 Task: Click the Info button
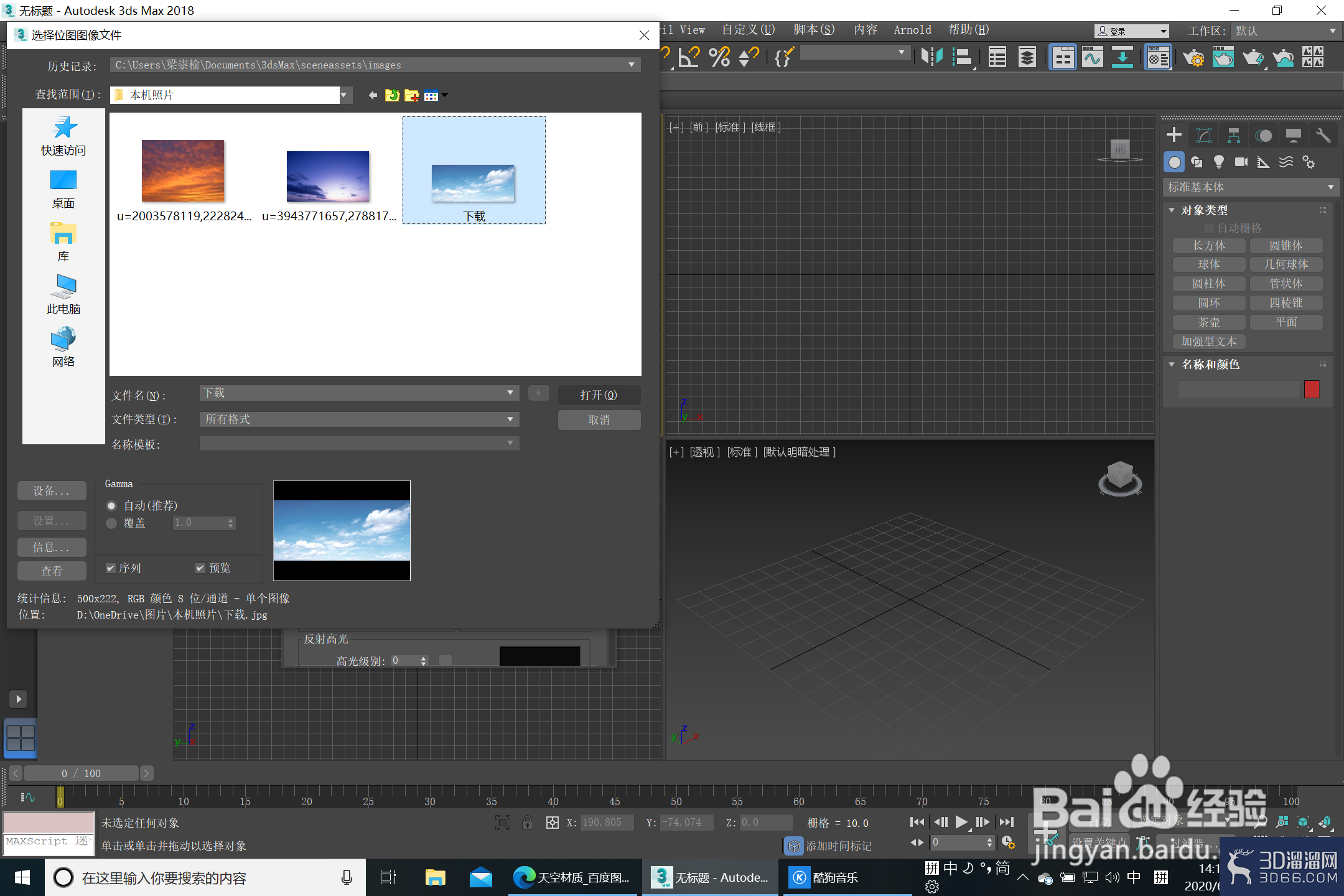click(52, 548)
